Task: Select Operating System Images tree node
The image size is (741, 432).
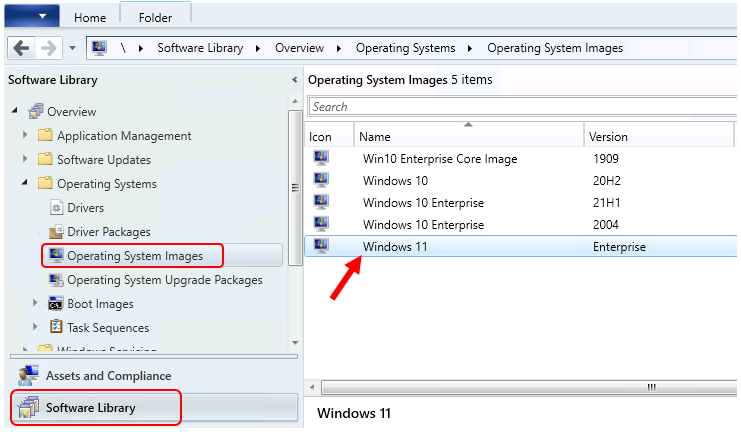Action: click(135, 256)
